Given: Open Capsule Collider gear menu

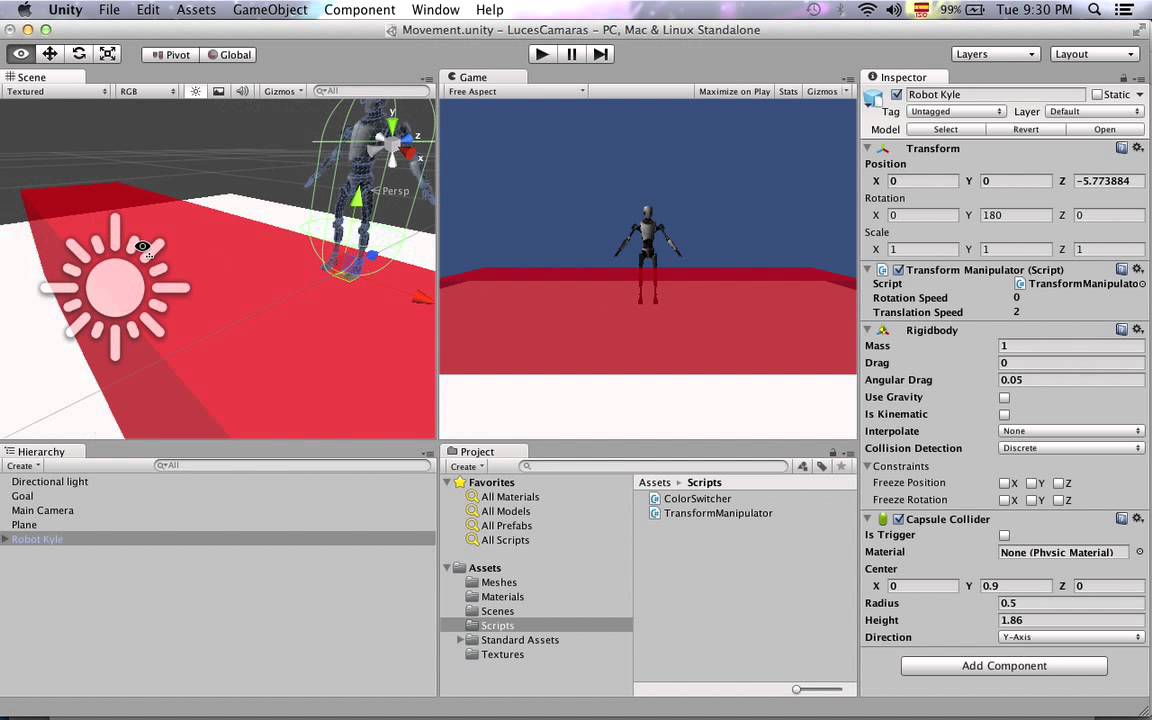Looking at the screenshot, I should pos(1137,518).
